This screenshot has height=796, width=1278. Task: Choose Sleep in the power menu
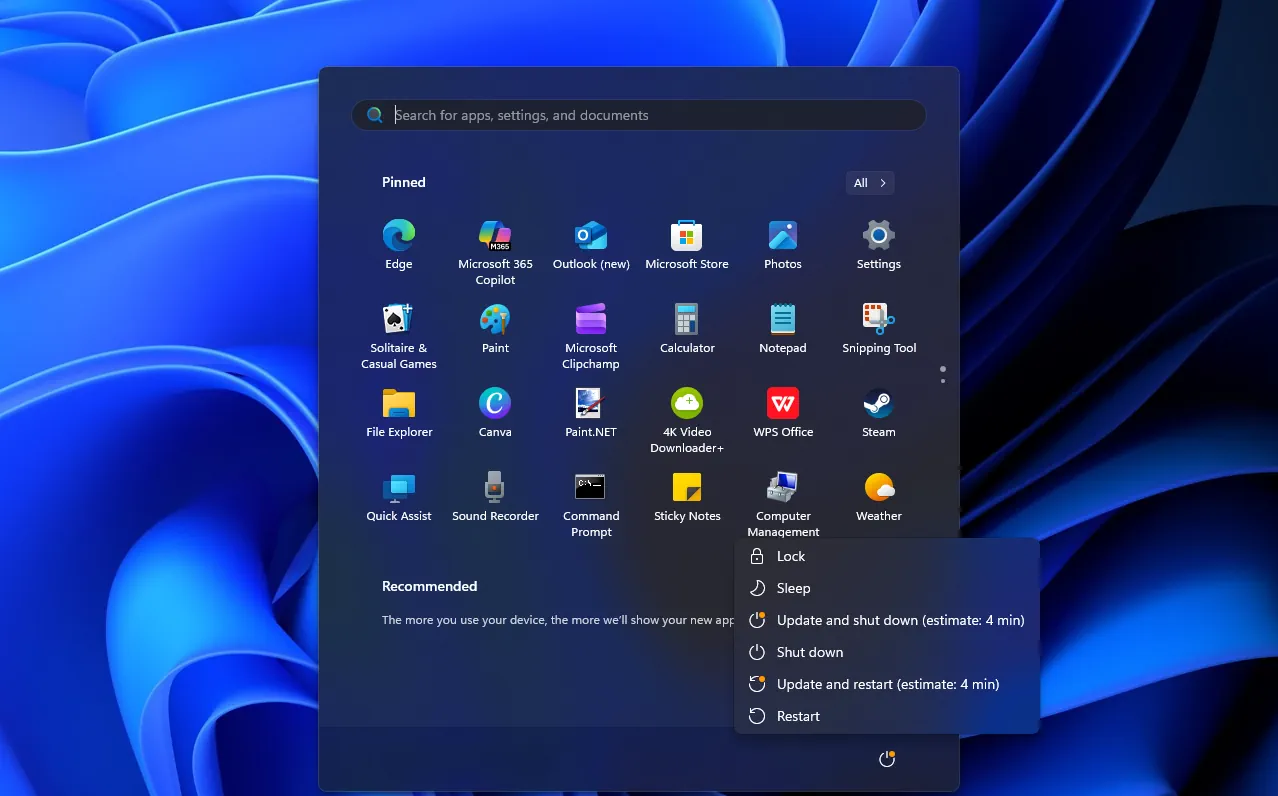(x=793, y=588)
